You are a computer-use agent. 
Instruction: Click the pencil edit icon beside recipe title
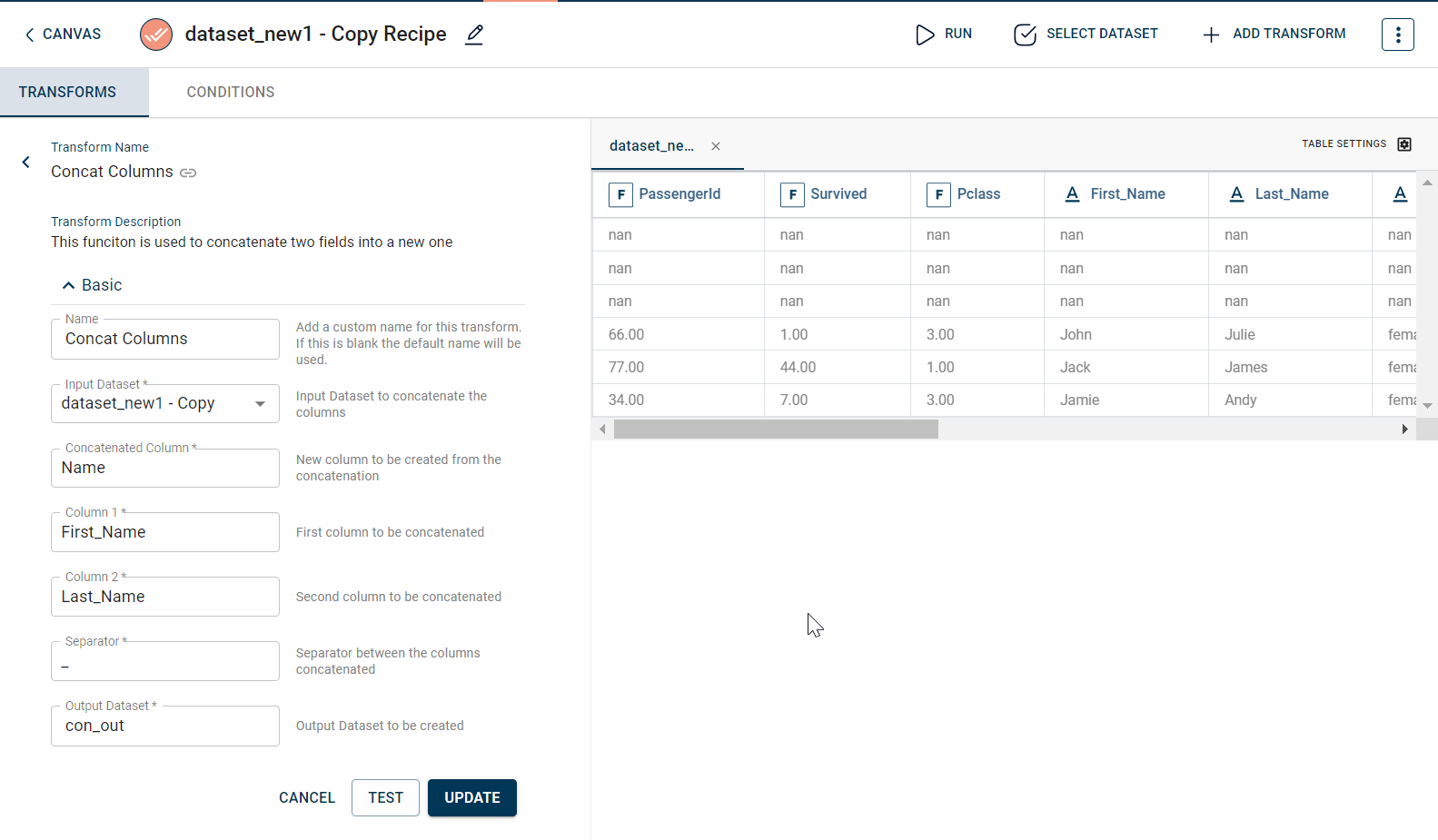[474, 35]
